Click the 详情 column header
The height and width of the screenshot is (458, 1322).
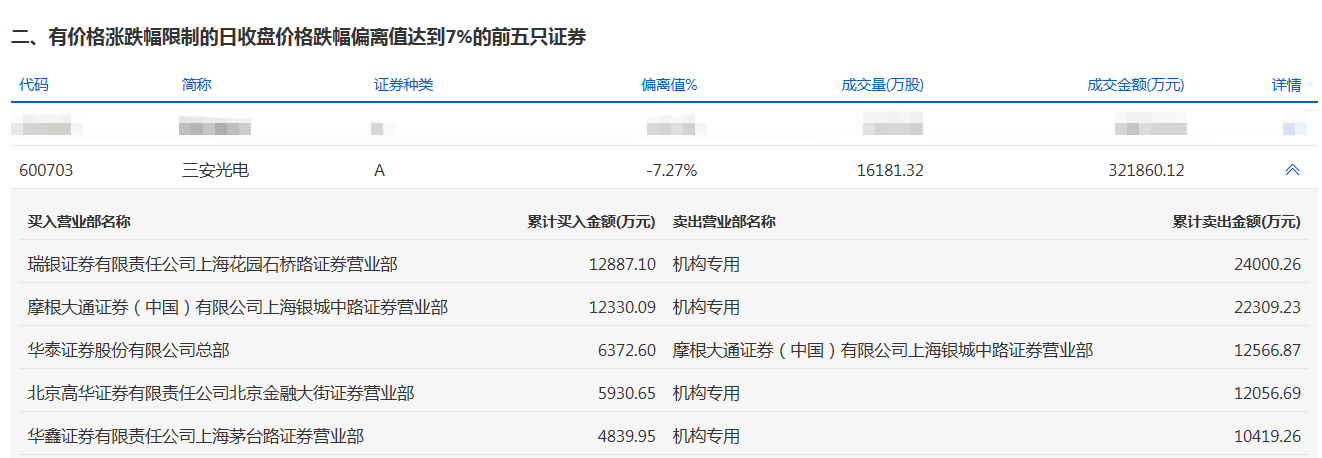(1286, 85)
